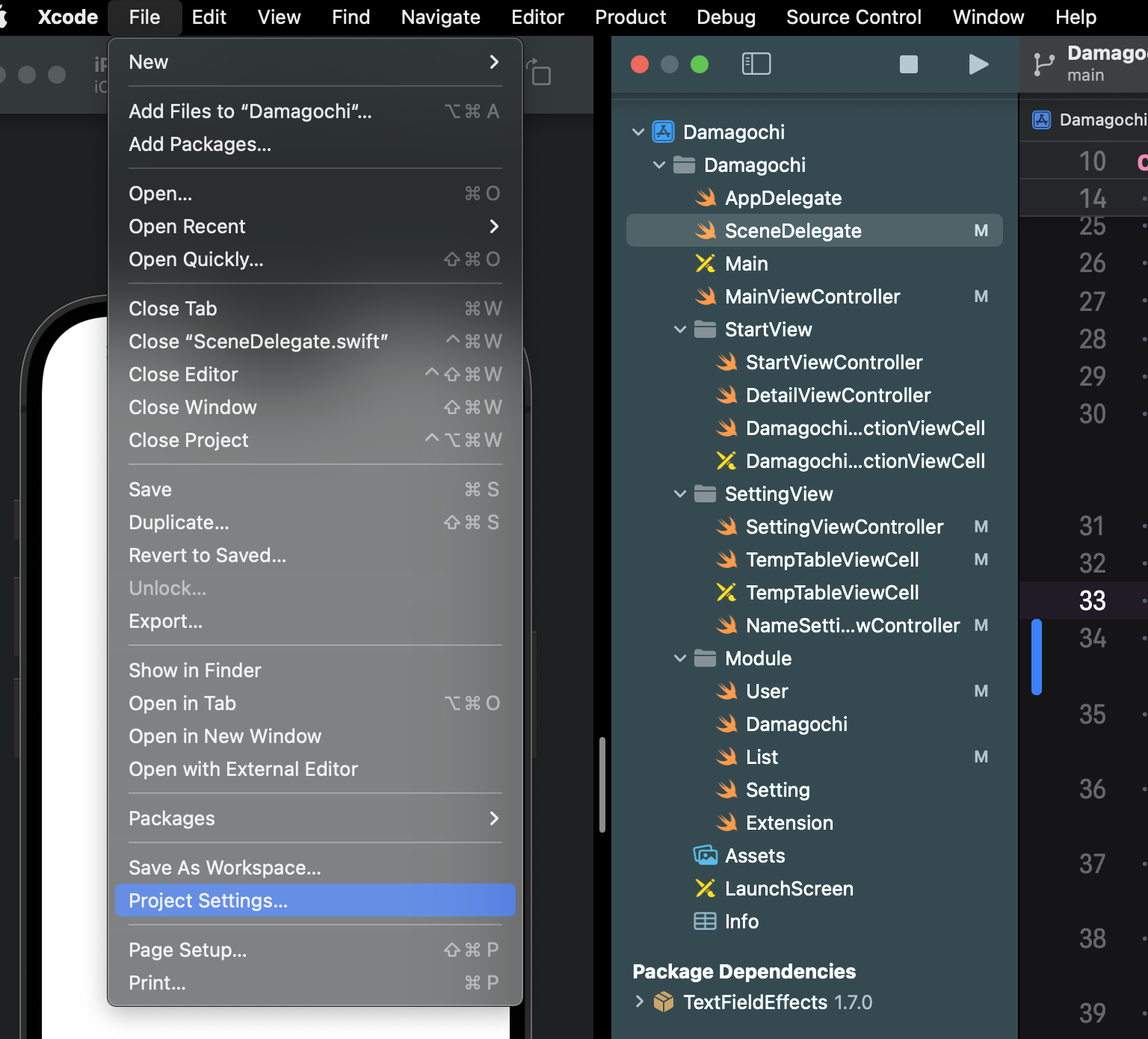The image size is (1148, 1039).
Task: Click the Package Dependencies header
Action: 744,971
